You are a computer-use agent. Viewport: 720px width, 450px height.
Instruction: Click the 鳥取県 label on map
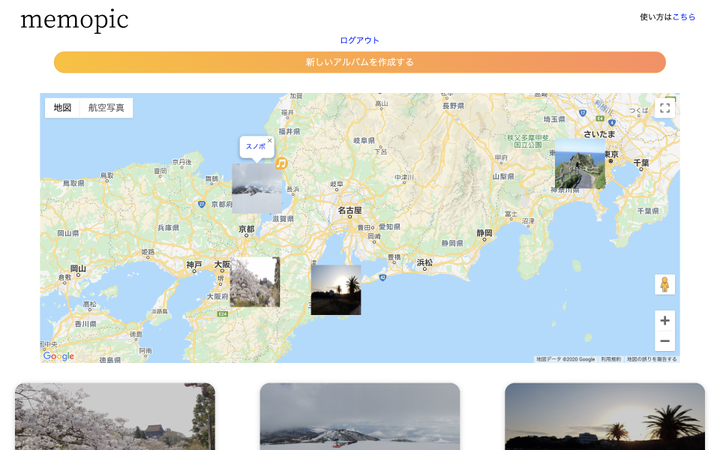[73, 183]
